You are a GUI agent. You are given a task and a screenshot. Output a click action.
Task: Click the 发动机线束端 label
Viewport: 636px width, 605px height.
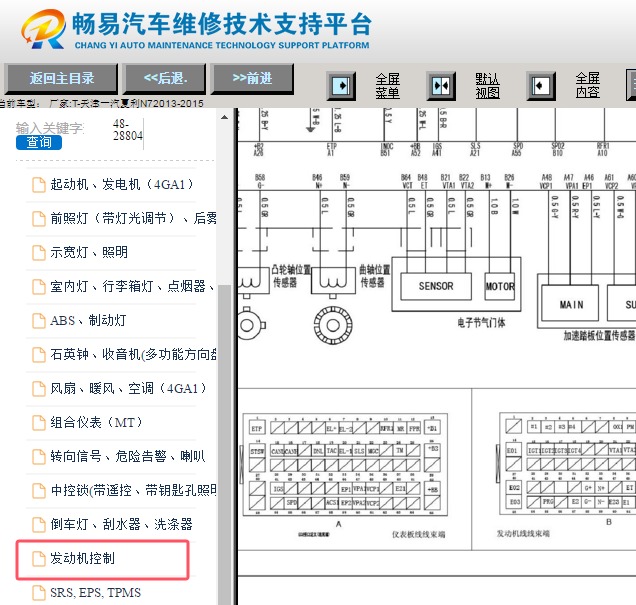click(x=523, y=534)
